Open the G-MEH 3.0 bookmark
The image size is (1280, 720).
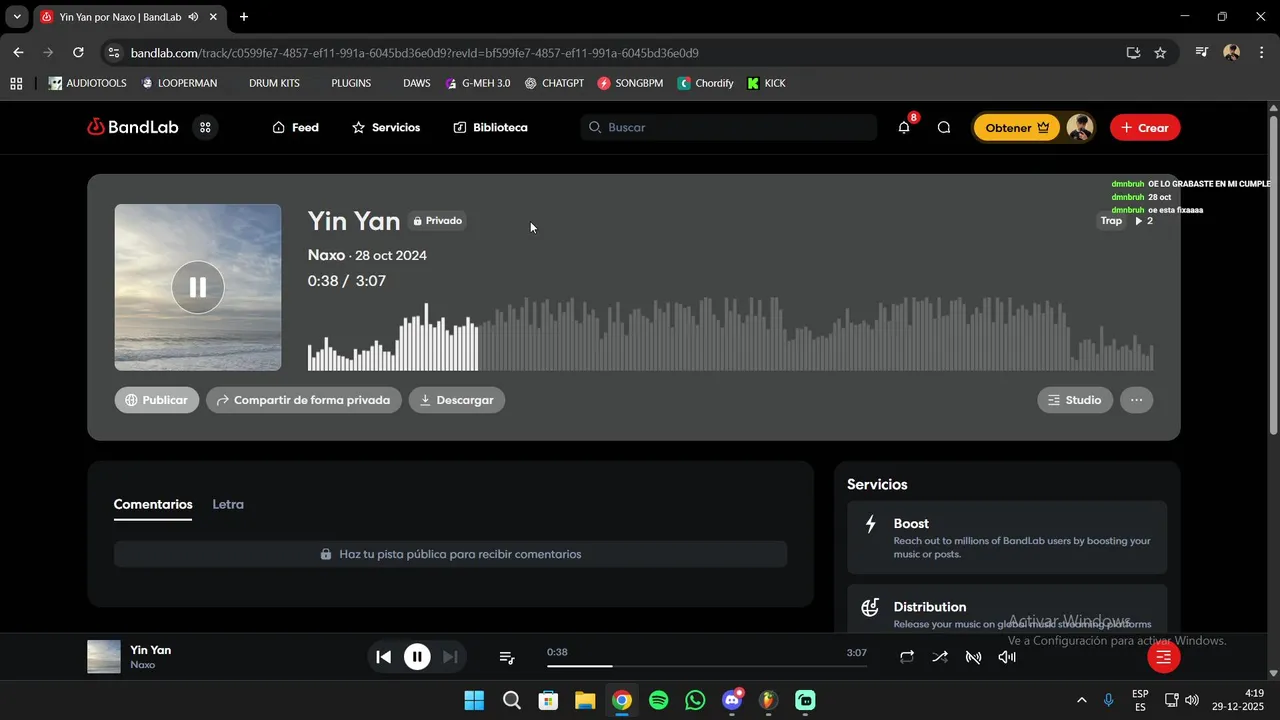pos(478,83)
